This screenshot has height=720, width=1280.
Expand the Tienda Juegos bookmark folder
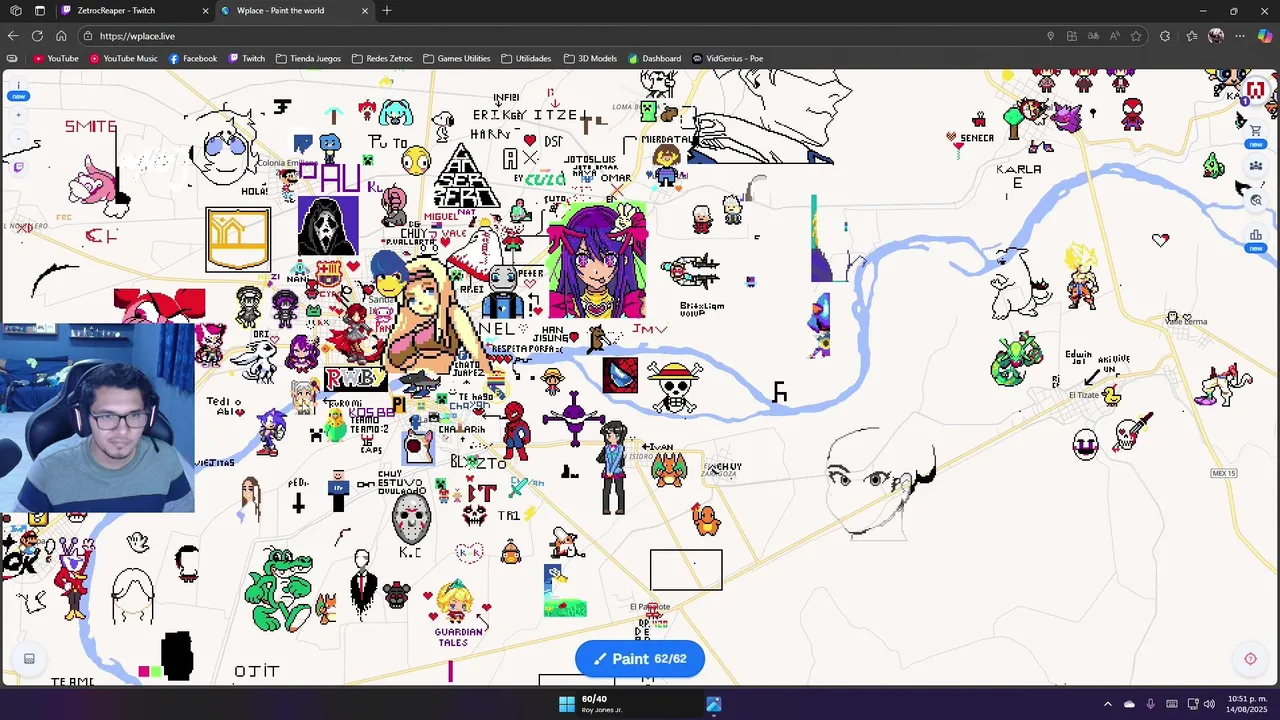point(309,58)
